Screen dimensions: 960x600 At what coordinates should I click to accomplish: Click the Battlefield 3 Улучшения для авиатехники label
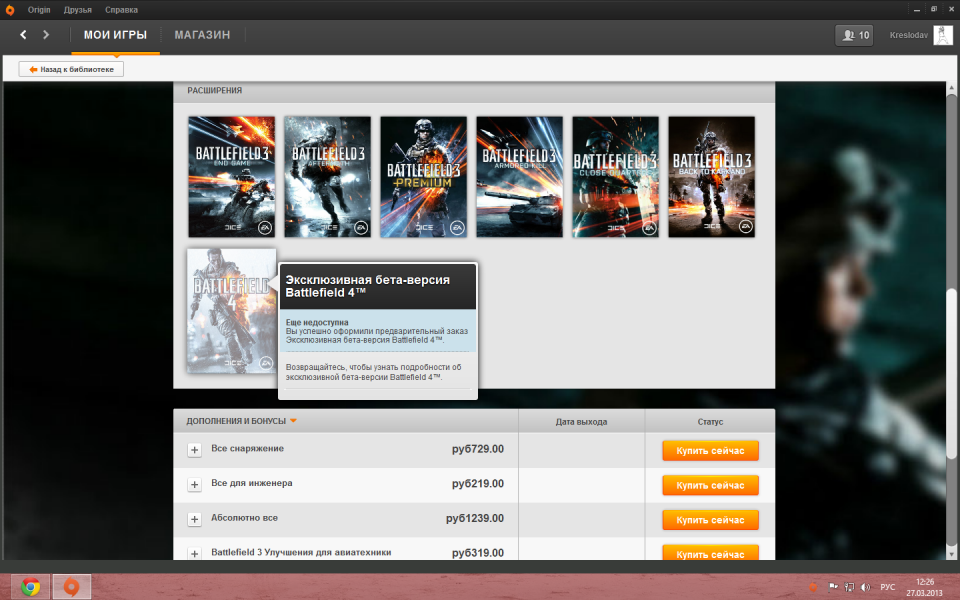tap(301, 552)
